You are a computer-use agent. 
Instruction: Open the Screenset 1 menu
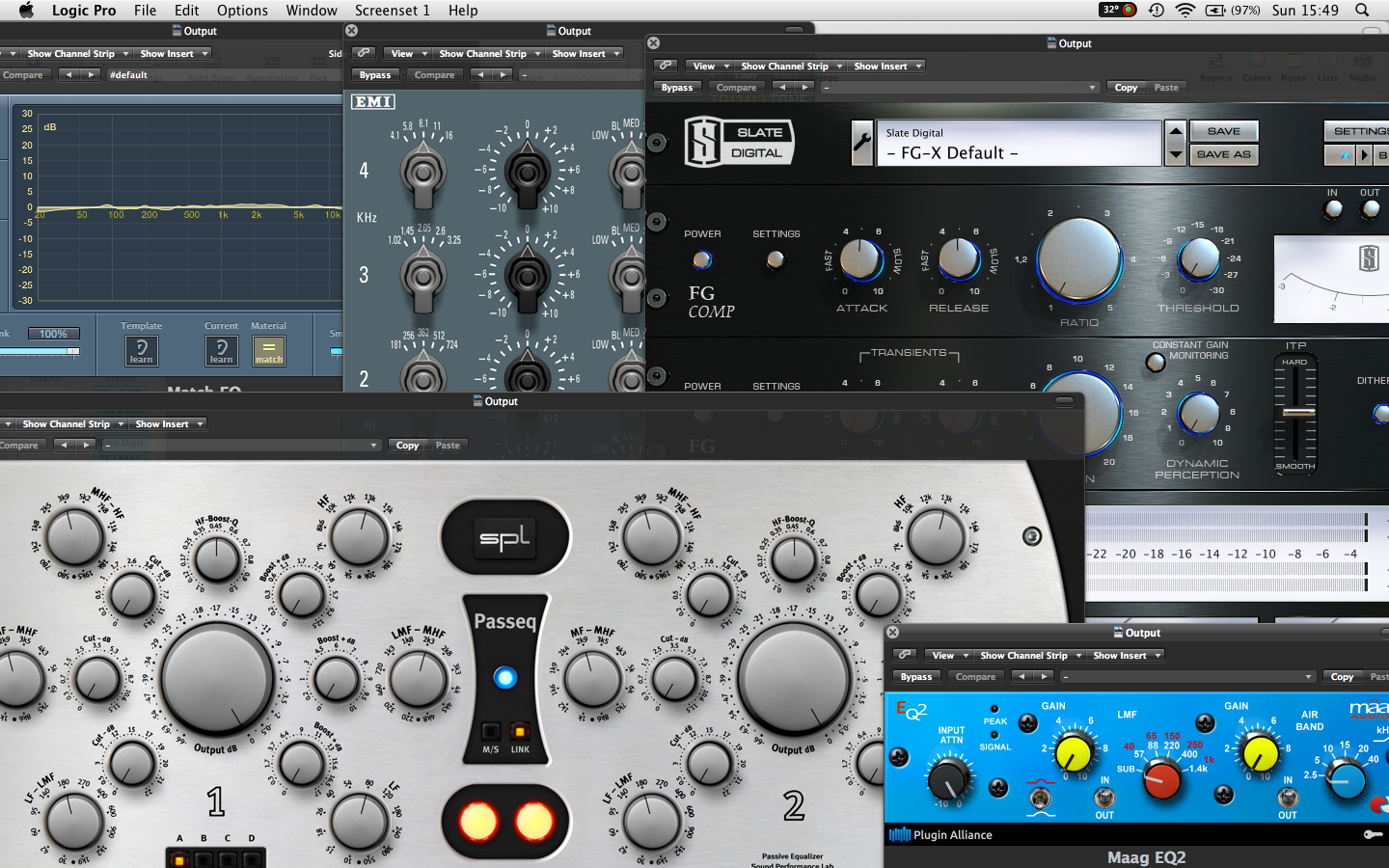[x=393, y=10]
